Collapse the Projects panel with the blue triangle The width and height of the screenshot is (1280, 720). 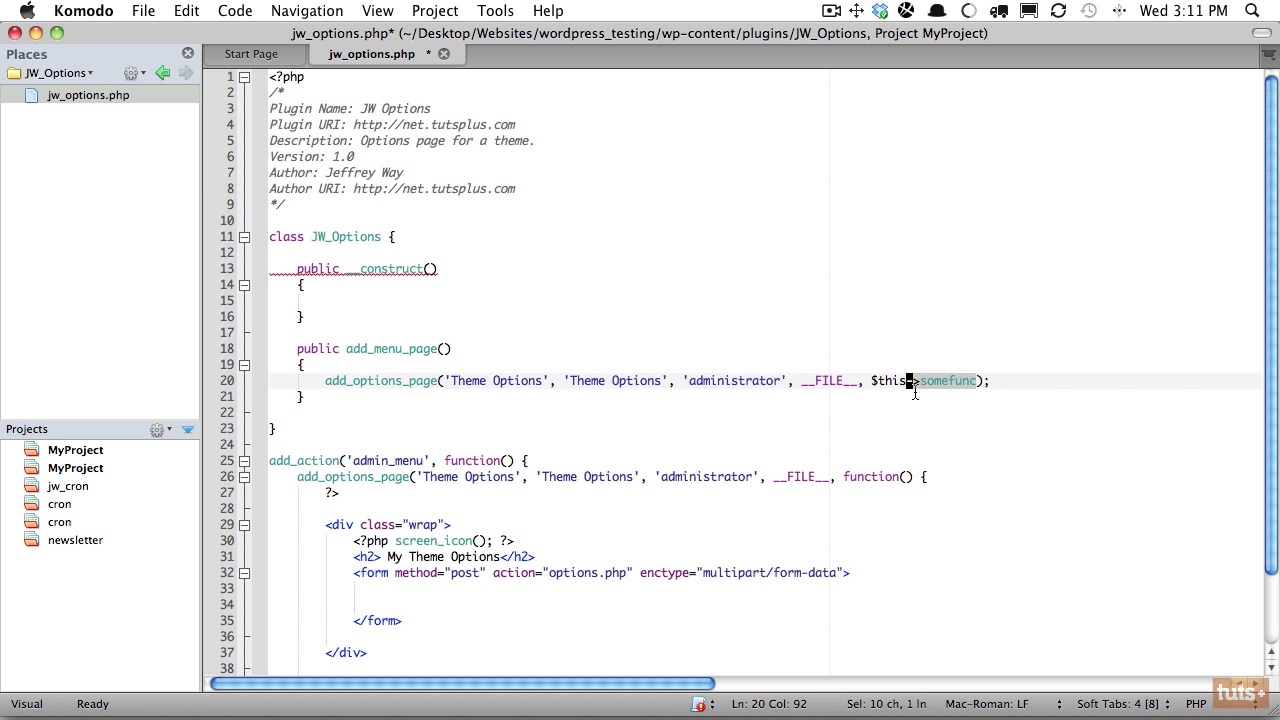pos(188,430)
